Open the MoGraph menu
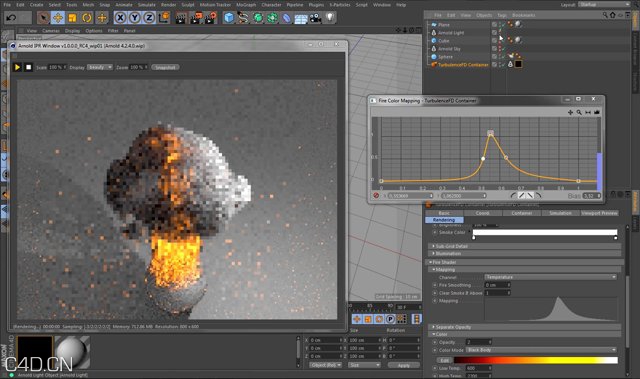The width and height of the screenshot is (640, 379). click(246, 4)
